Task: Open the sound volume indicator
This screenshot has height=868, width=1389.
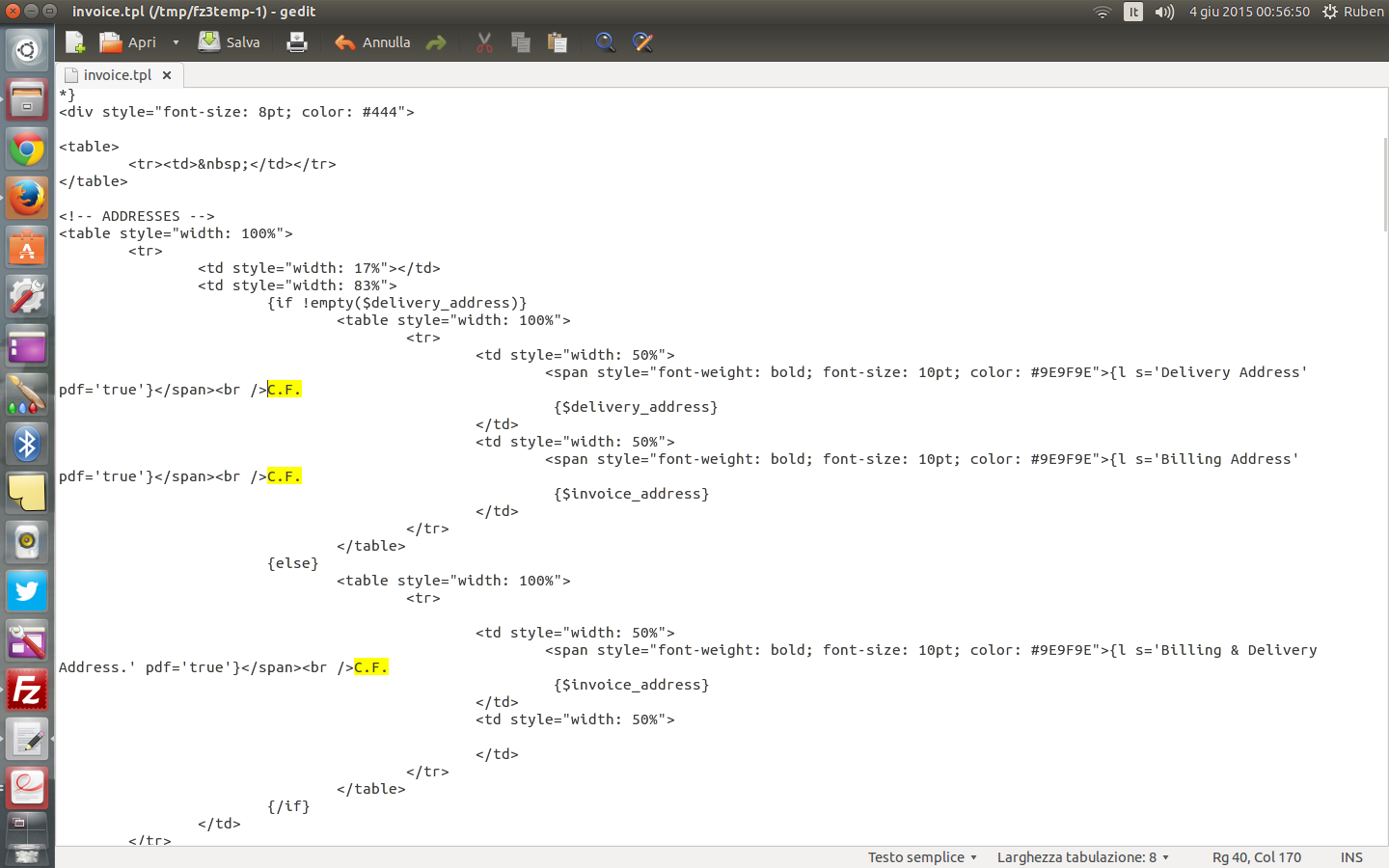Action: click(1164, 12)
